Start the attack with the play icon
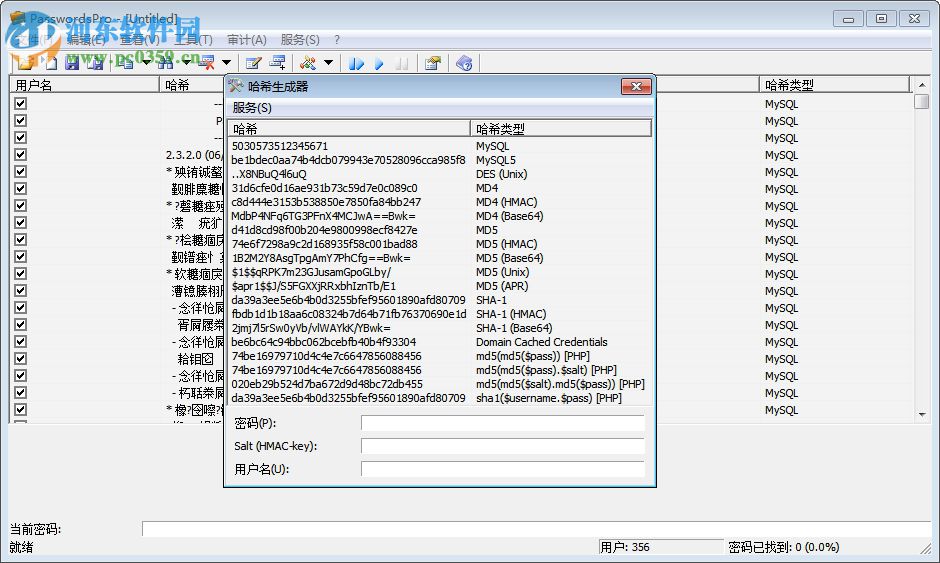The height and width of the screenshot is (563, 940). 379,63
